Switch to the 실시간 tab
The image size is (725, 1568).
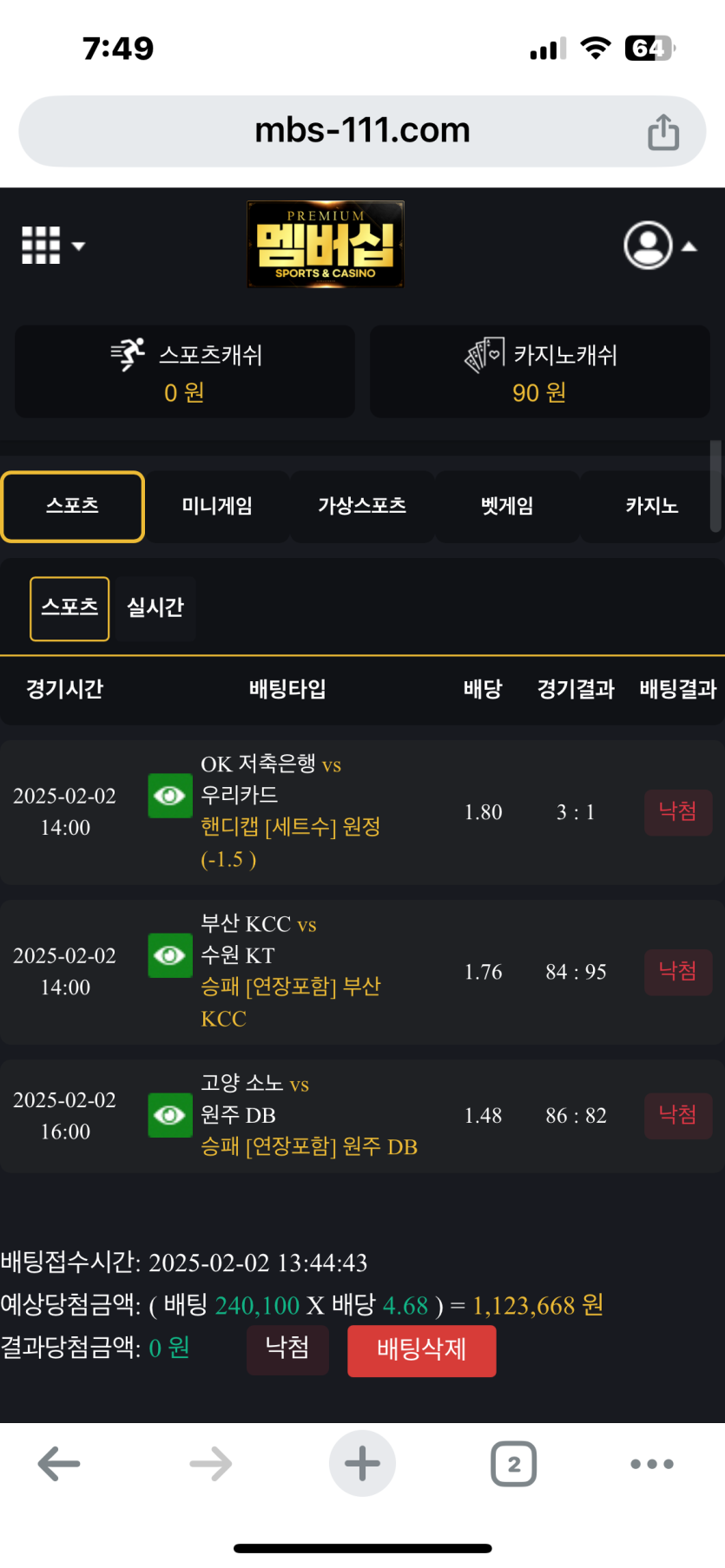(155, 607)
